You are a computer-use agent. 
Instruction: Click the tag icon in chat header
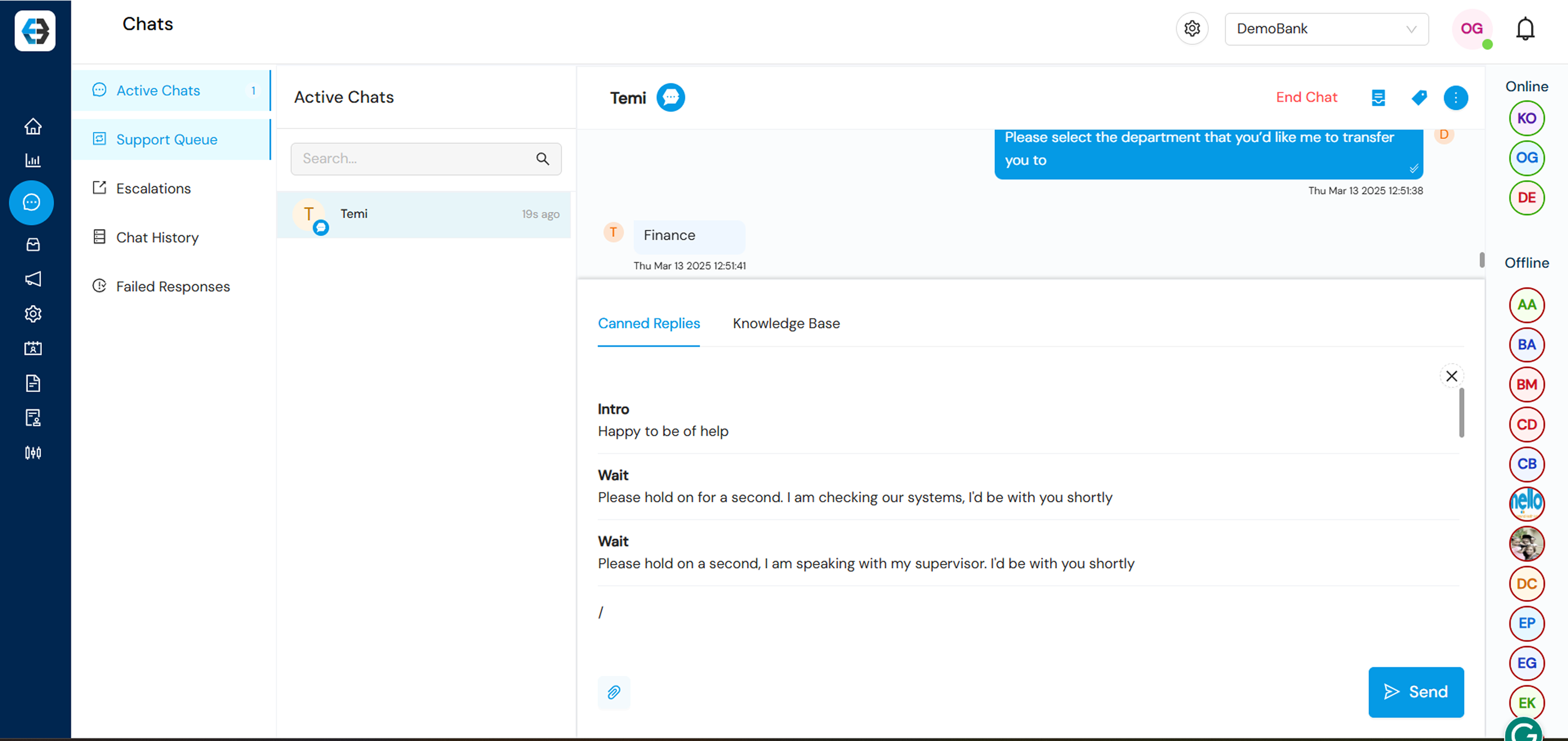click(1419, 97)
